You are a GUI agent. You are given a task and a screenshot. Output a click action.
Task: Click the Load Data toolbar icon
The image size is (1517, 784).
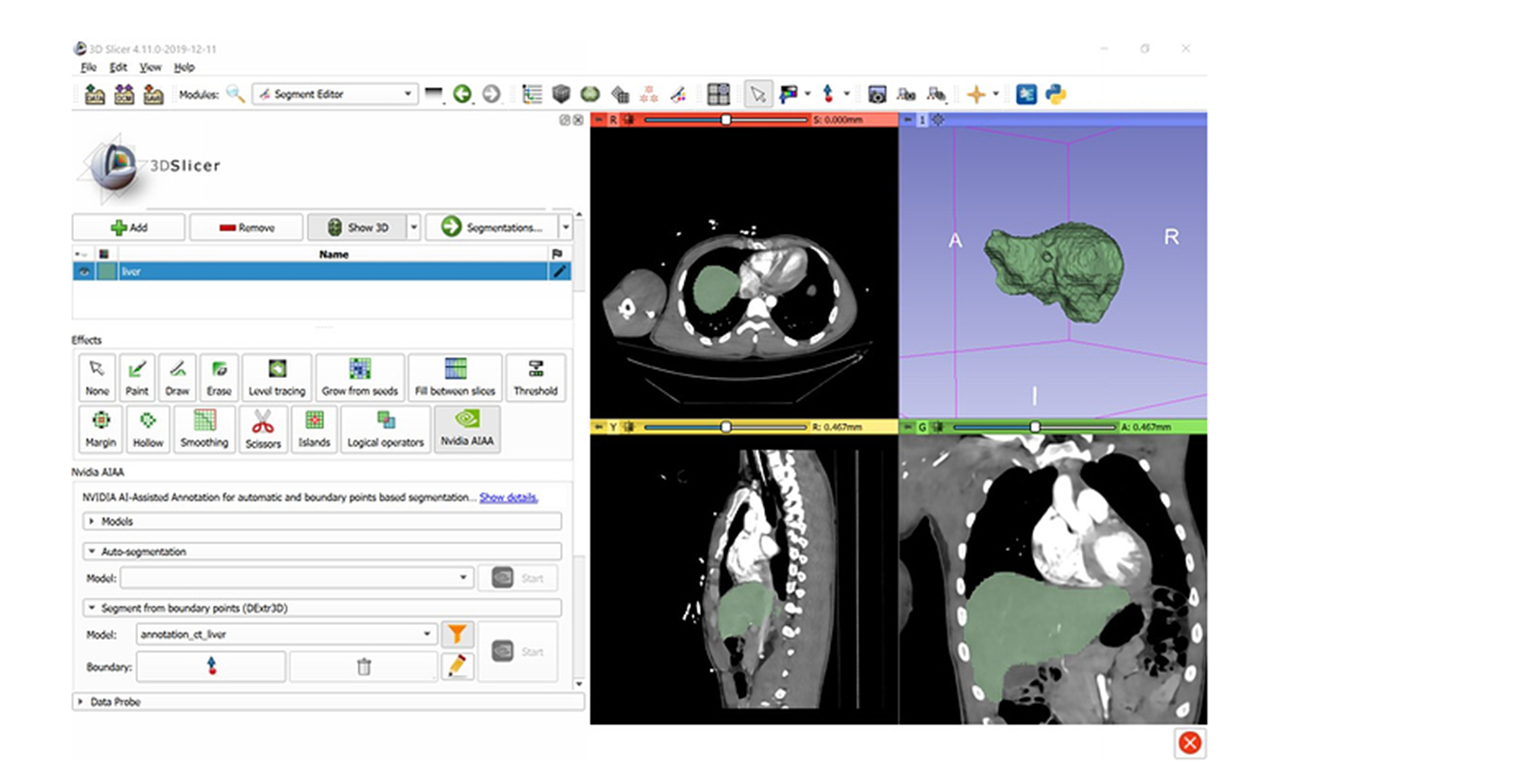95,94
